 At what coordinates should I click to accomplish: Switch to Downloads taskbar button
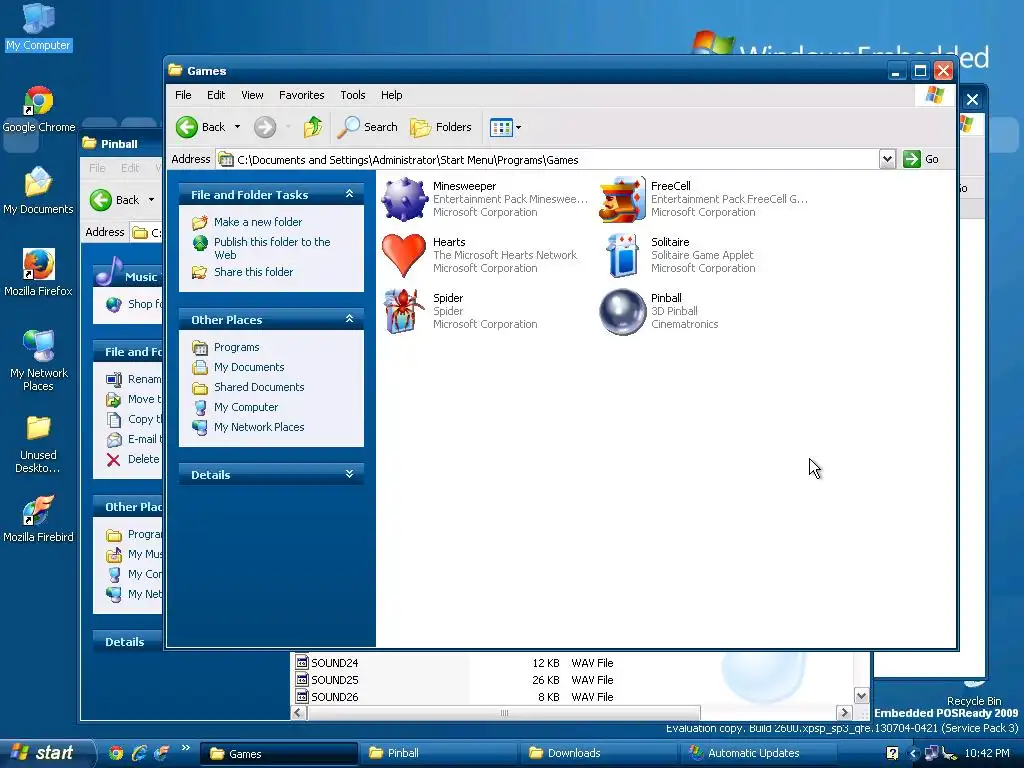coord(597,753)
